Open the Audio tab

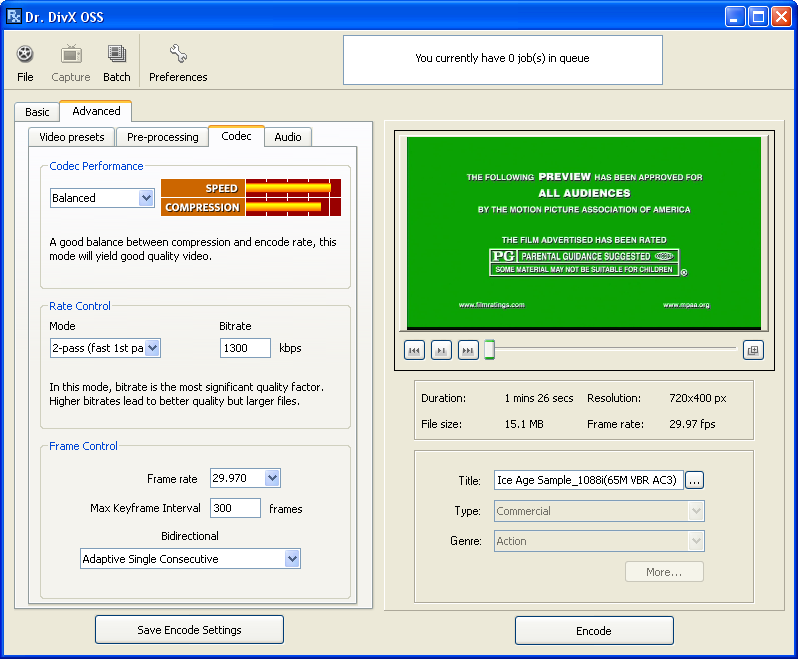(x=288, y=137)
